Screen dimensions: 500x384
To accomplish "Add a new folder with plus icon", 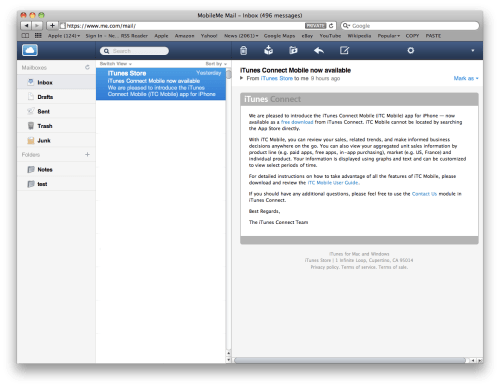I will (87, 155).
